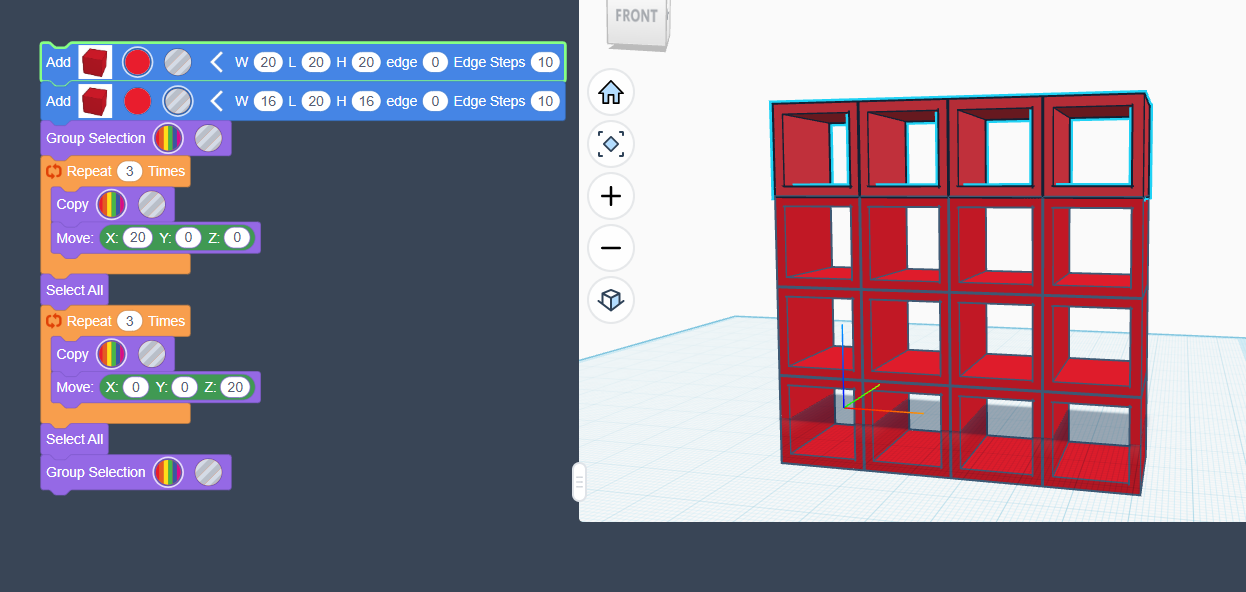Click the Edge Steps value in the first Add block
Screen dimensions: 1246x592
pyautogui.click(x=544, y=62)
